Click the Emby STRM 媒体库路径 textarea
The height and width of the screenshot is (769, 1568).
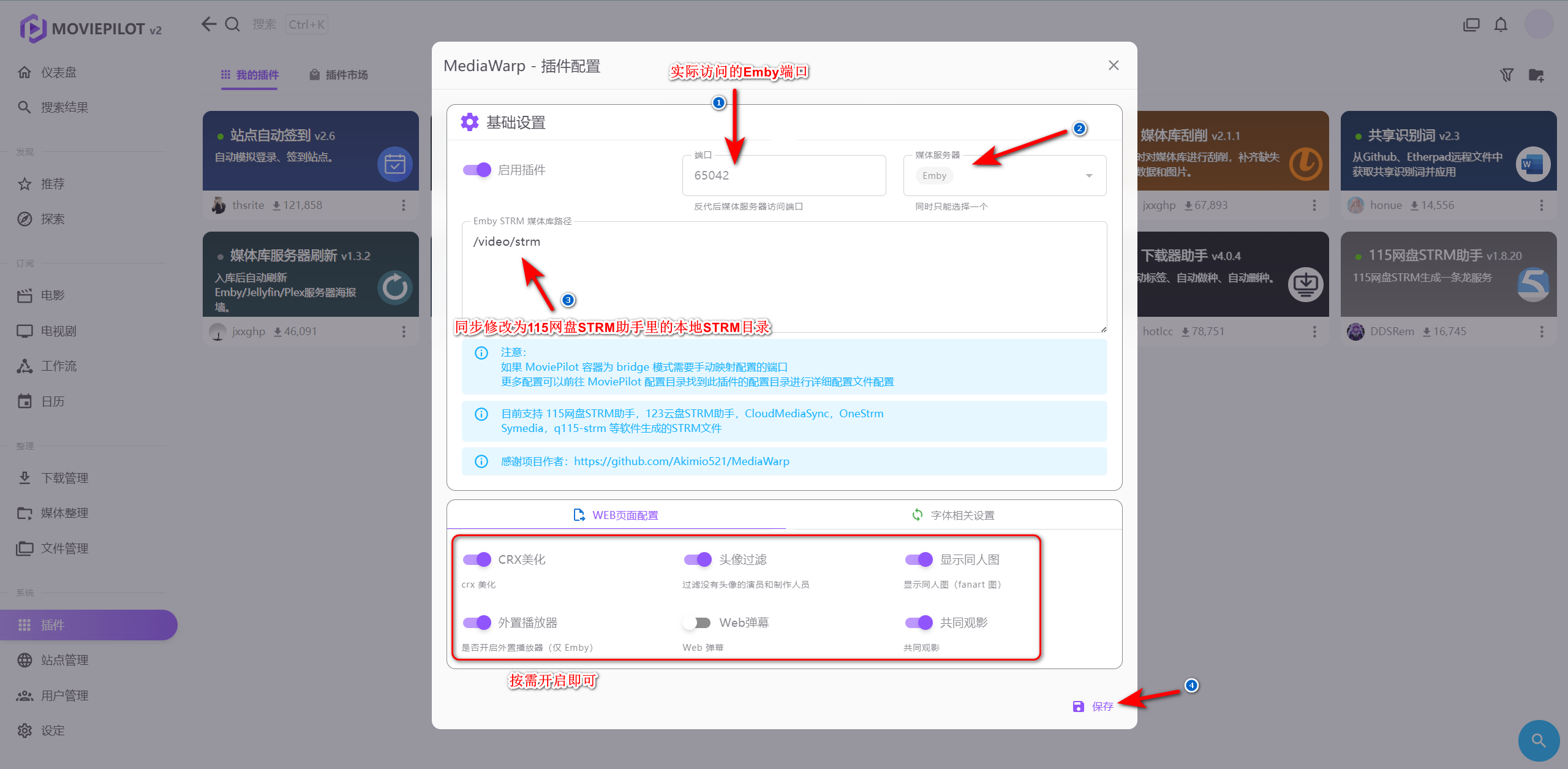[x=784, y=277]
